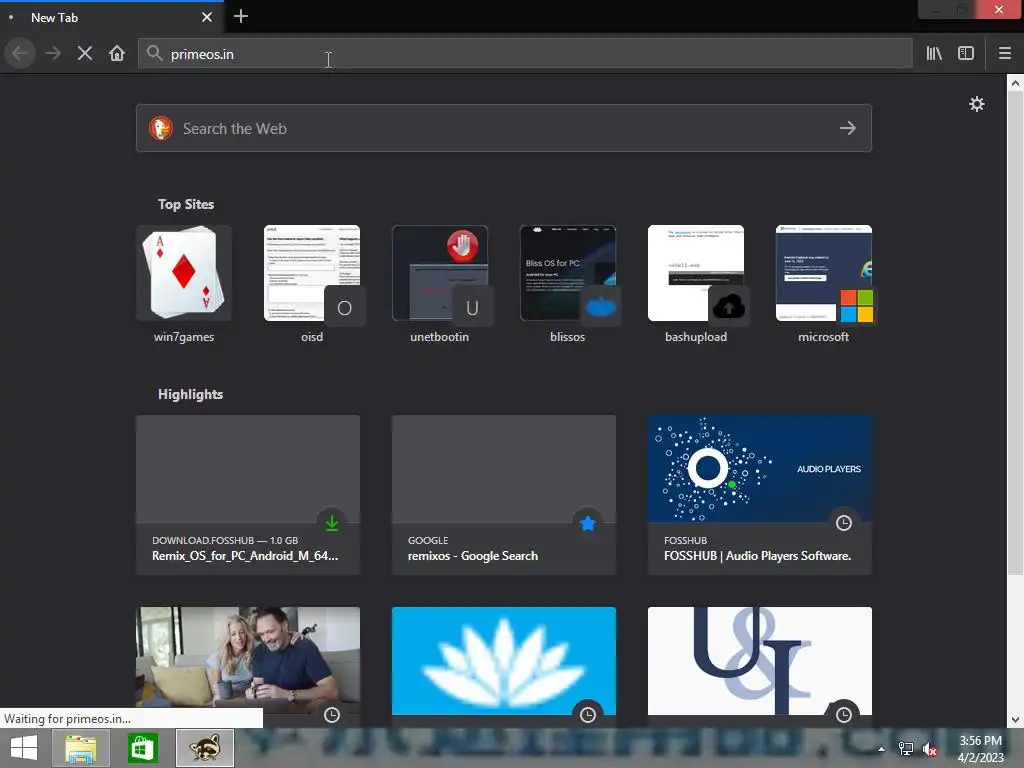Click scrollbar down arrow
The image size is (1024, 768).
click(x=1015, y=720)
